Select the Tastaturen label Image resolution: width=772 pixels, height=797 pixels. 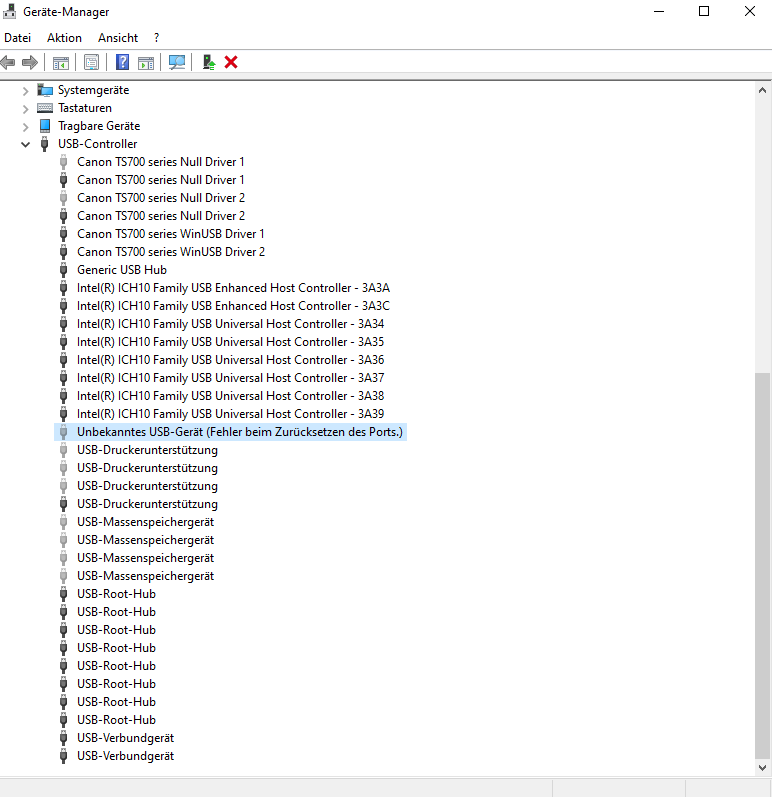click(x=85, y=108)
